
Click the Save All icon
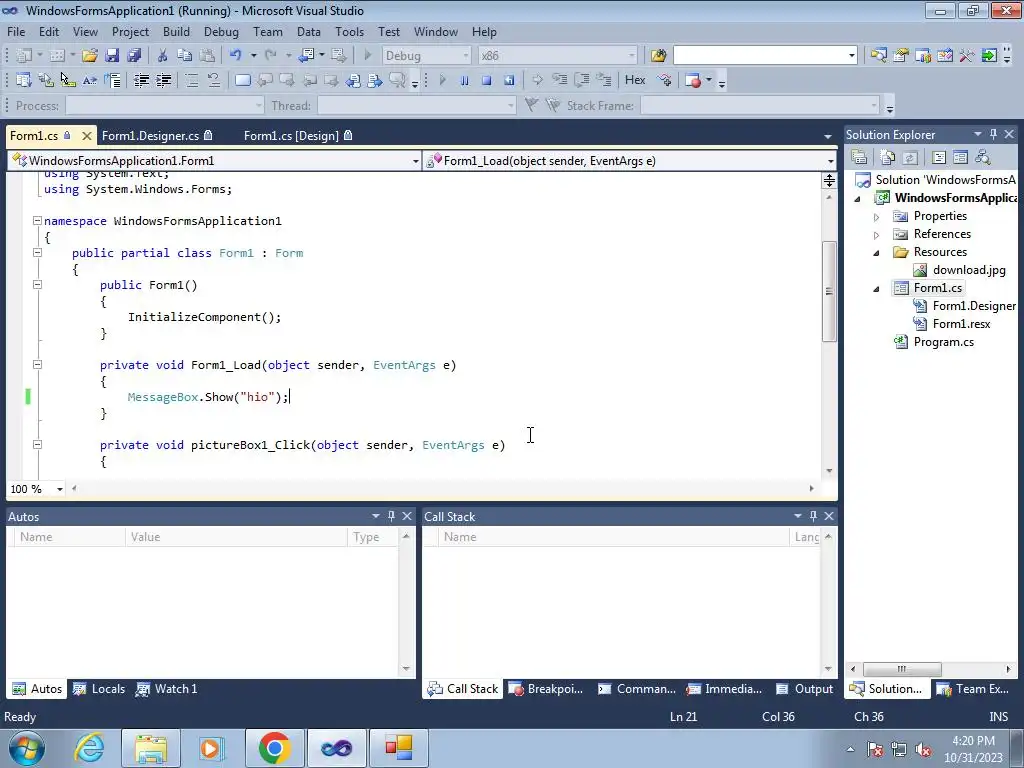coord(134,56)
